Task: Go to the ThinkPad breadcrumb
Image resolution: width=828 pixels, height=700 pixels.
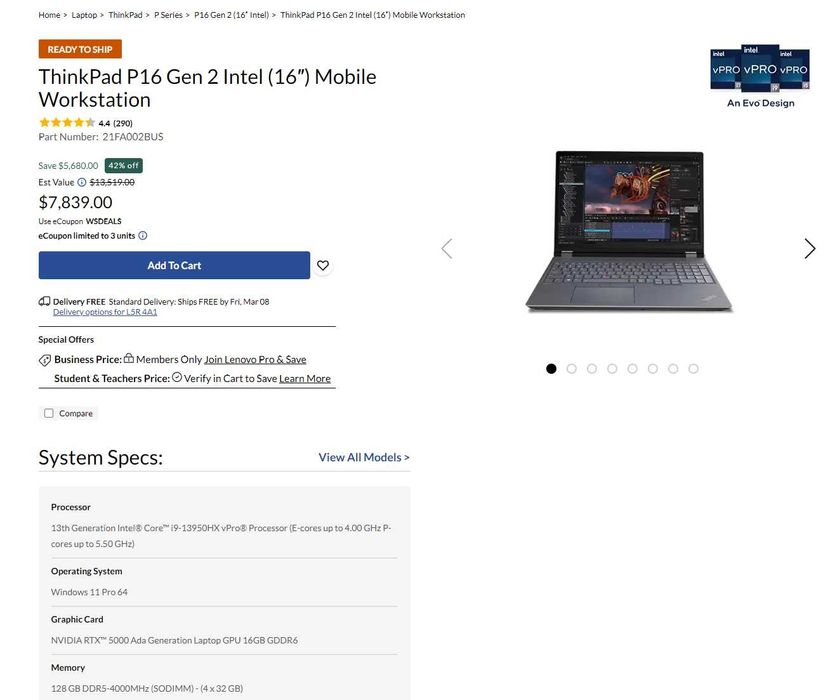Action: [x=125, y=15]
